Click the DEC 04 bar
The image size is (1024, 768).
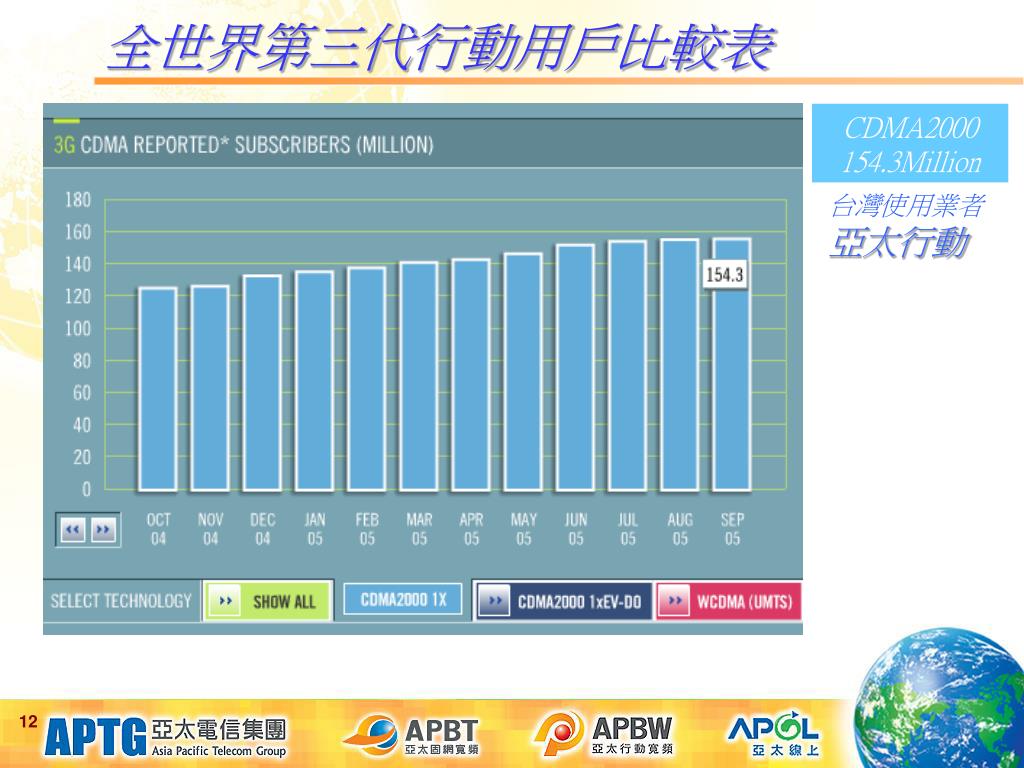click(x=263, y=383)
